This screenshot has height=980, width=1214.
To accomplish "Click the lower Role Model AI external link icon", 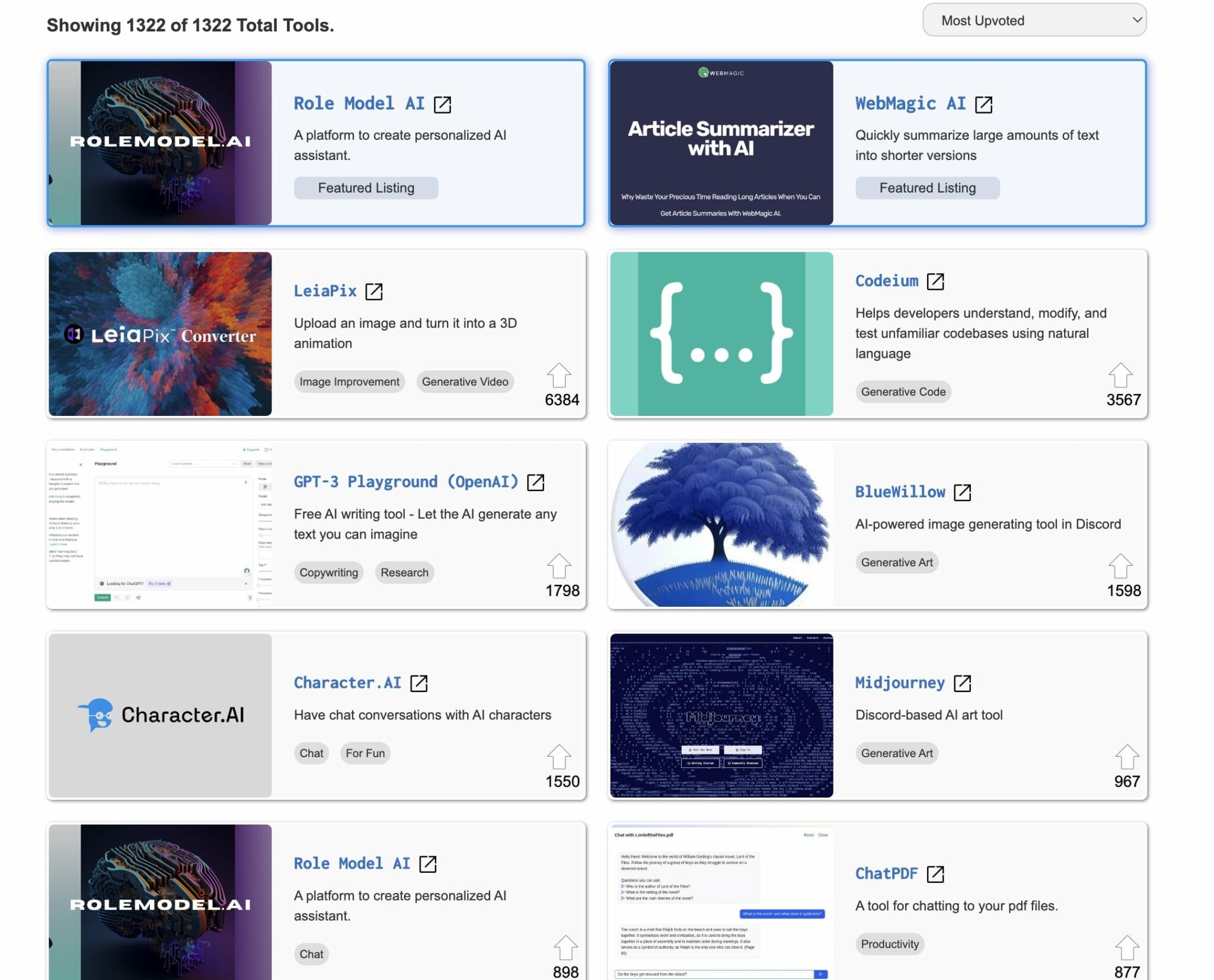I will (429, 863).
